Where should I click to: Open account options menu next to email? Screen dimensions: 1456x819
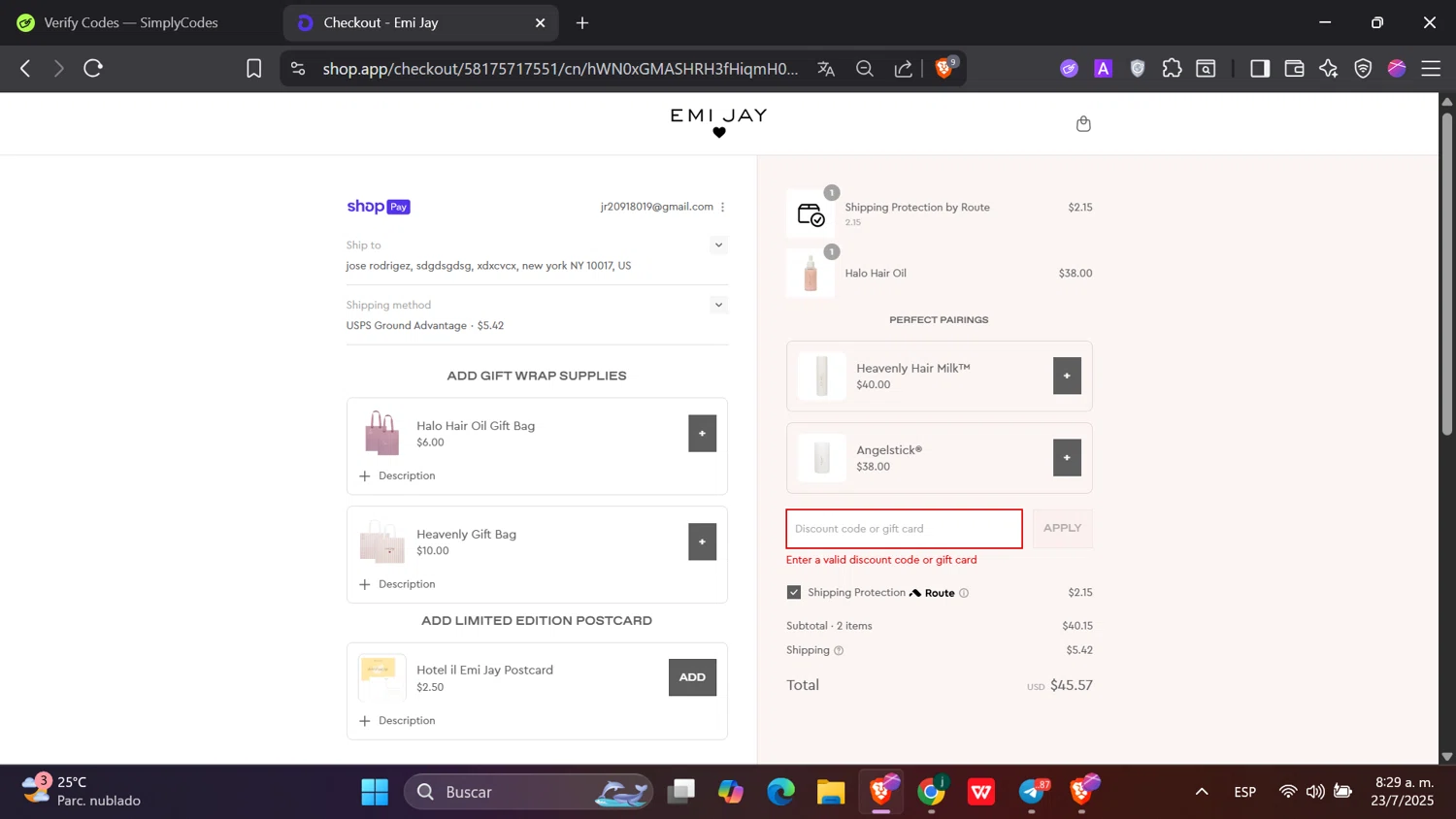pyautogui.click(x=722, y=207)
